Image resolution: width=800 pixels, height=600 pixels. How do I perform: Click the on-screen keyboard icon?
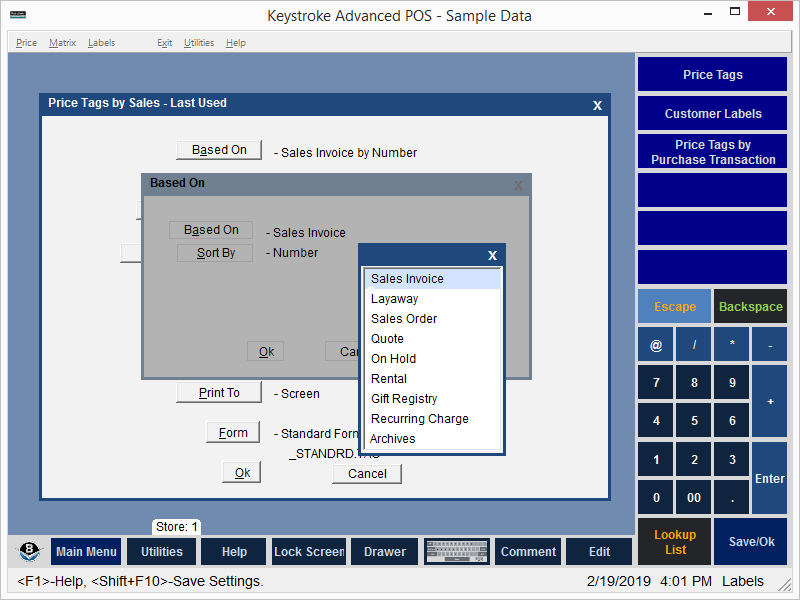(456, 552)
